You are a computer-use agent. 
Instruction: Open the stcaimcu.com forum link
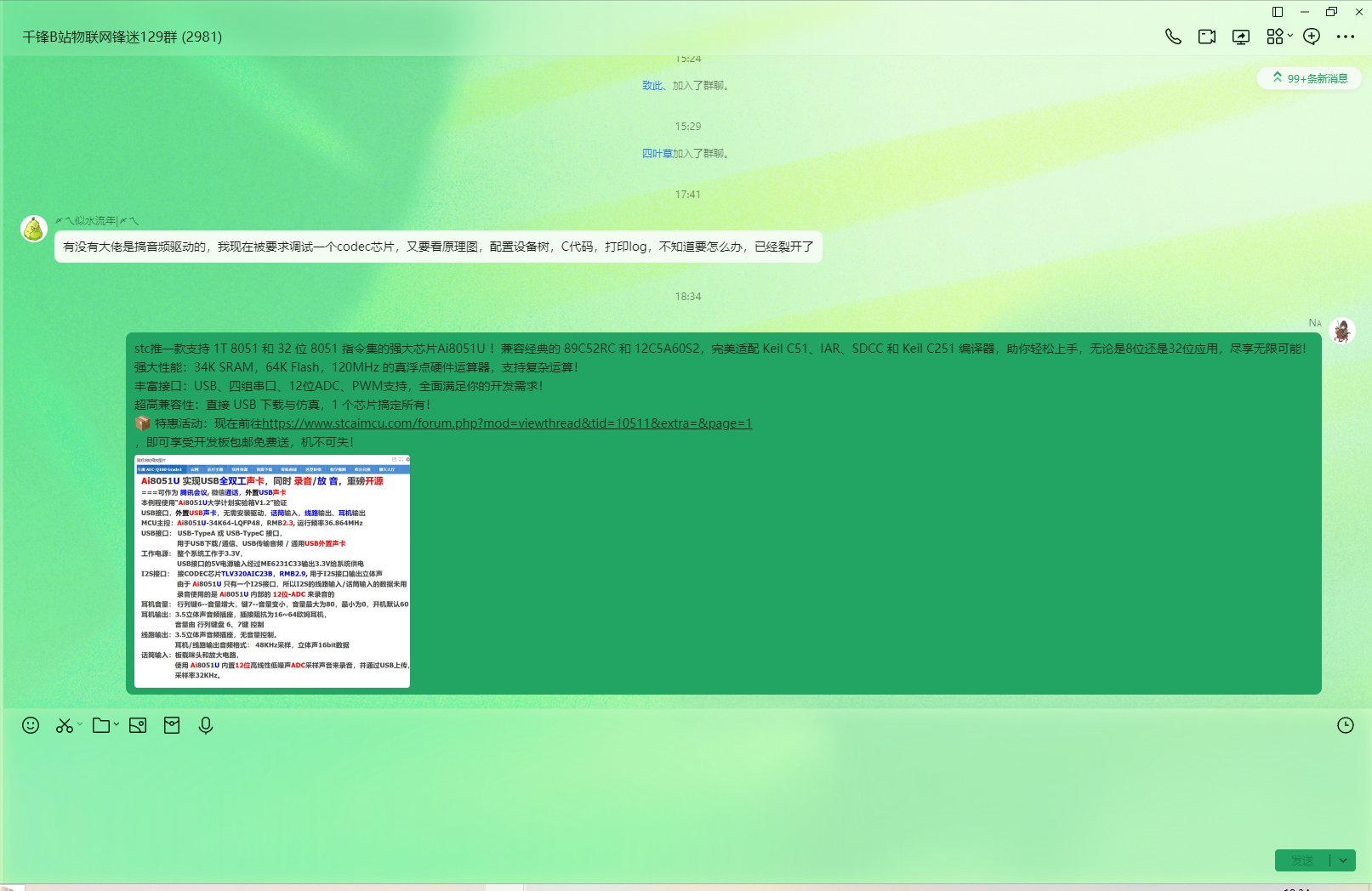pyautogui.click(x=507, y=423)
